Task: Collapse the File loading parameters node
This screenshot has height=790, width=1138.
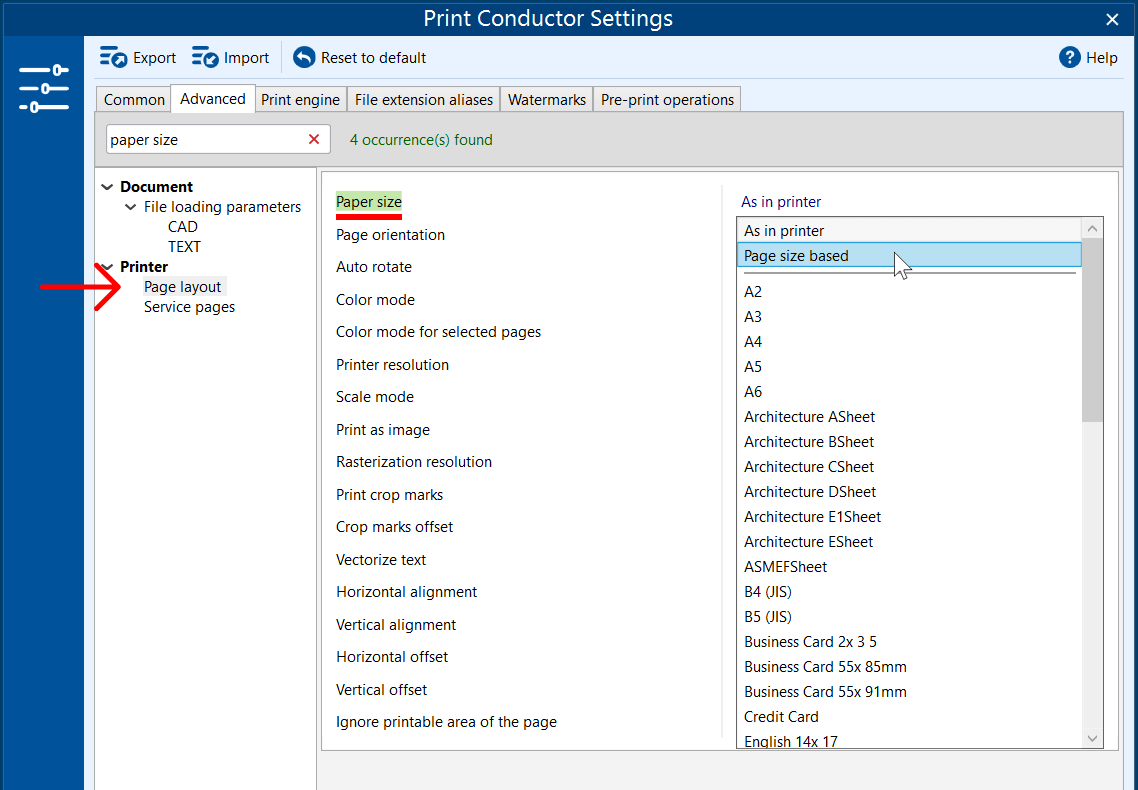Action: tap(131, 207)
